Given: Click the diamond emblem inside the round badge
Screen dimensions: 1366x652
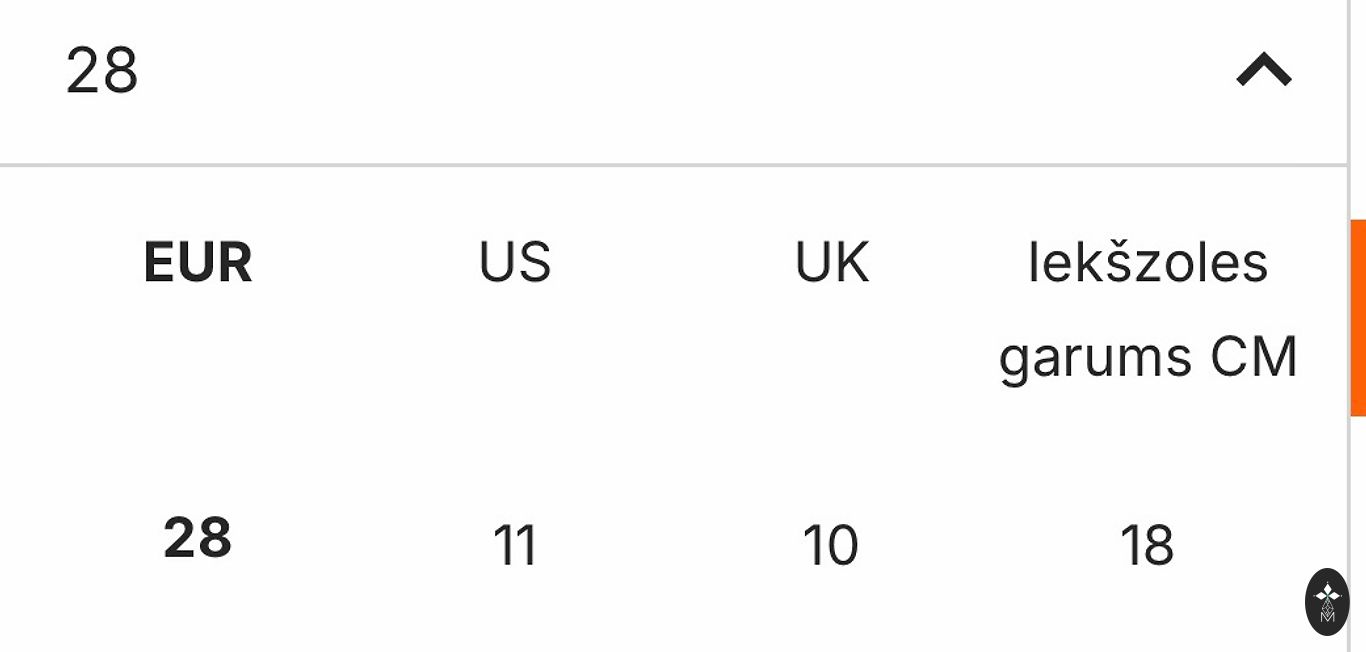Looking at the screenshot, I should coord(1327,595).
